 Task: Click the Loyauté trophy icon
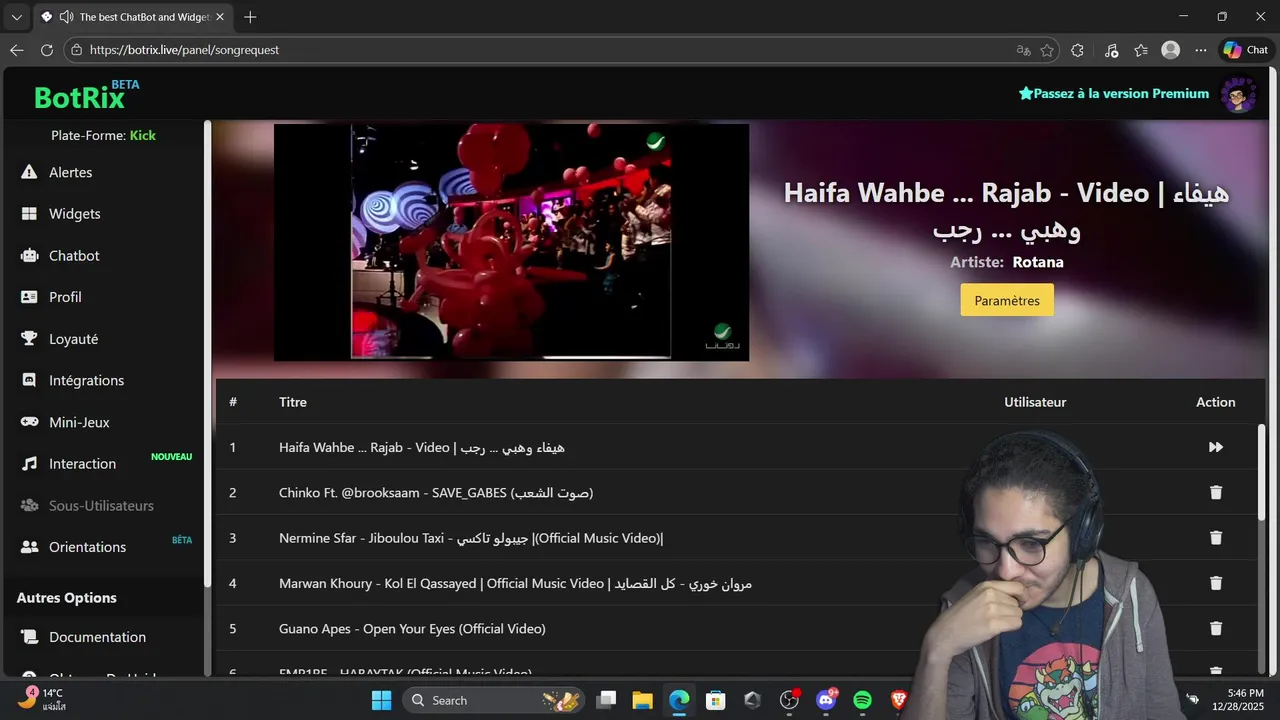[x=29, y=339]
